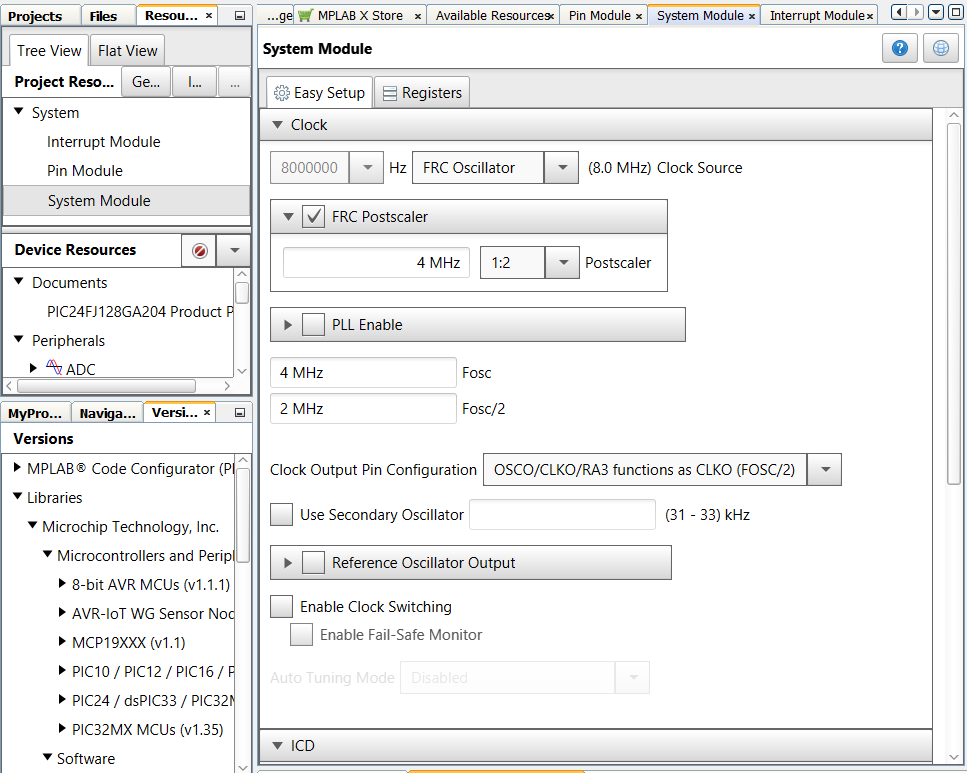Click the blue help question mark icon
This screenshot has height=773, width=967.
899,48
